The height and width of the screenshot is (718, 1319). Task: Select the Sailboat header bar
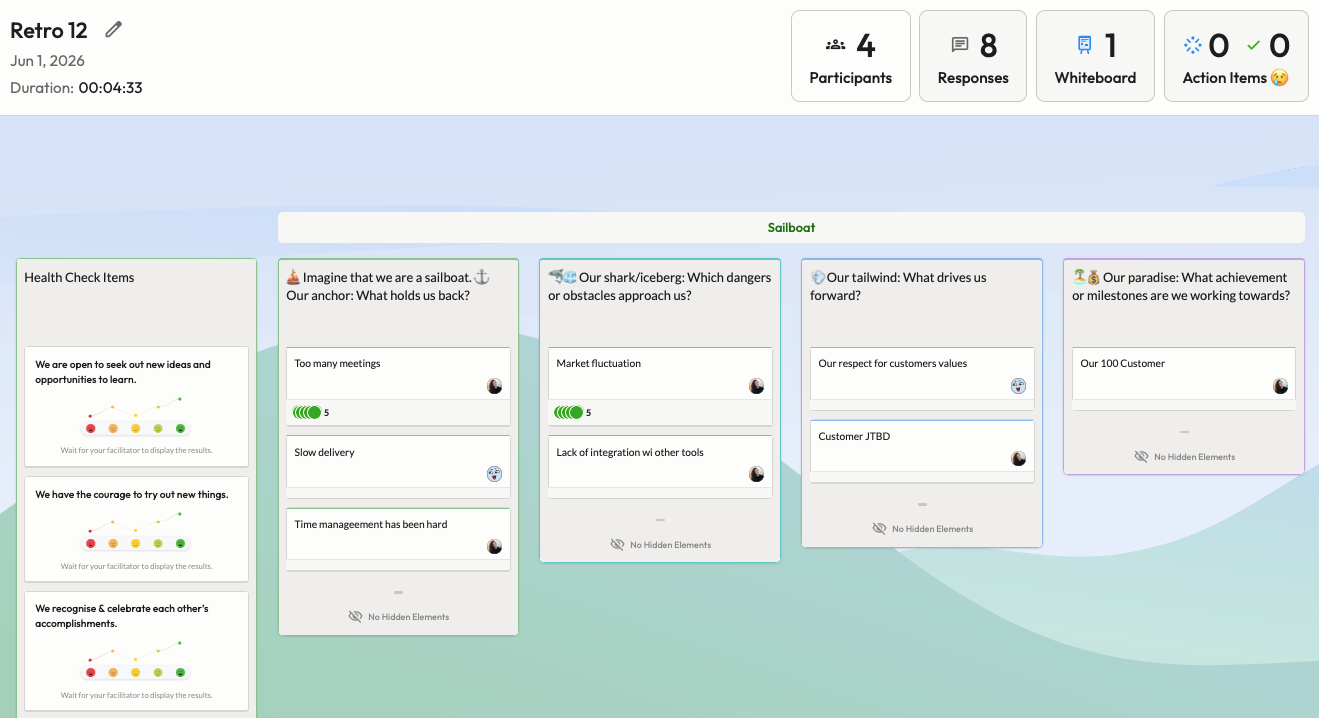[791, 227]
